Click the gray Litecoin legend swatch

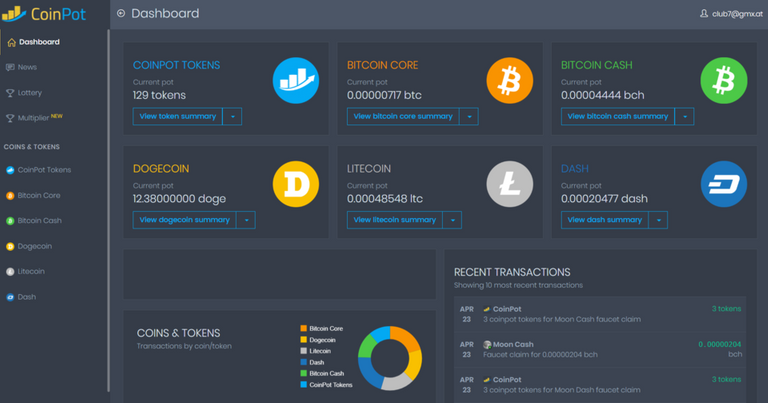pyautogui.click(x=304, y=351)
